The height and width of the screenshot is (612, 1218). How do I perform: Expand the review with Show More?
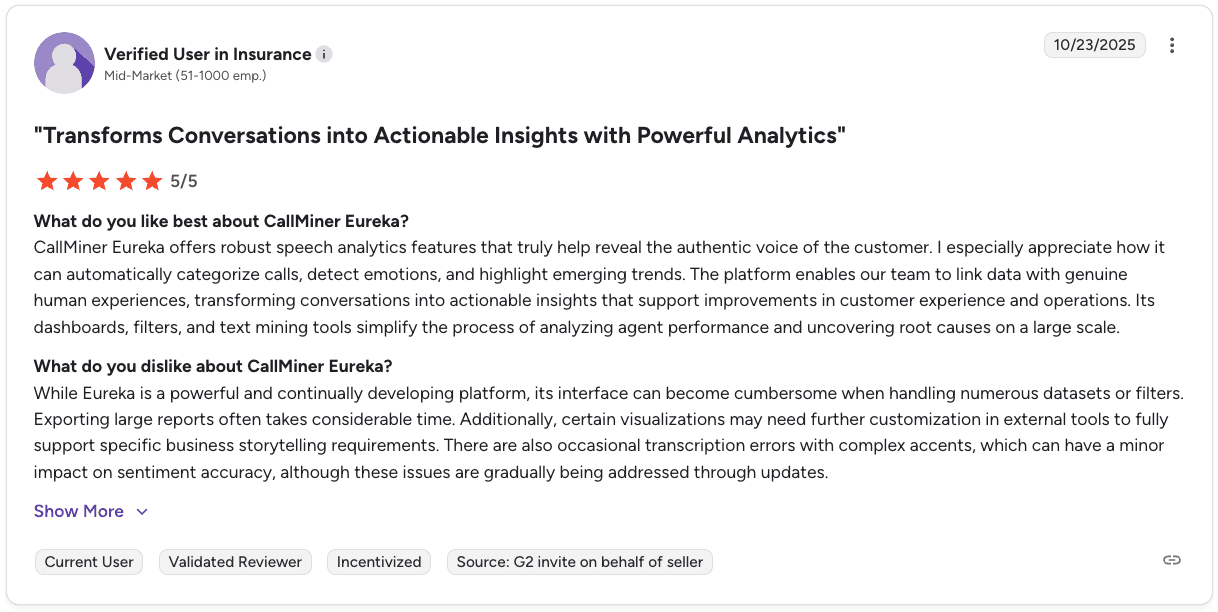pyautogui.click(x=79, y=511)
